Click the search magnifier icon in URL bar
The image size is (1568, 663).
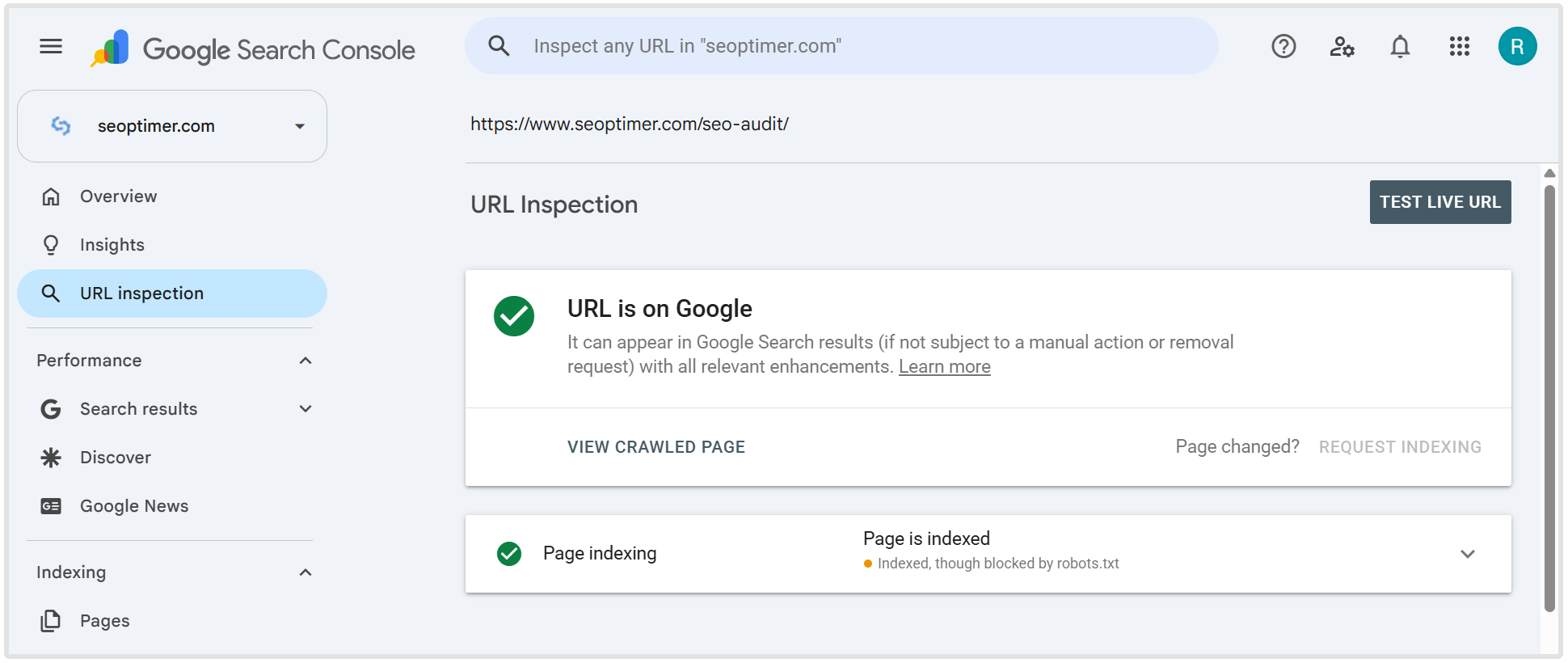point(499,46)
